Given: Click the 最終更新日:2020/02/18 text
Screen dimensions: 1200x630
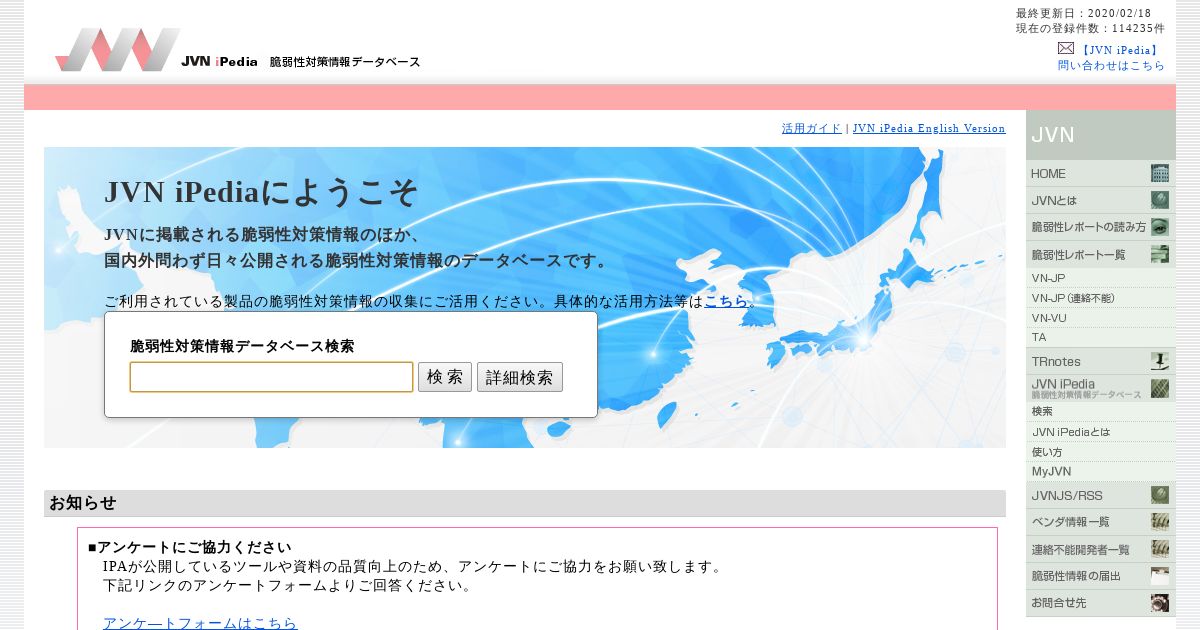Looking at the screenshot, I should (1083, 13).
